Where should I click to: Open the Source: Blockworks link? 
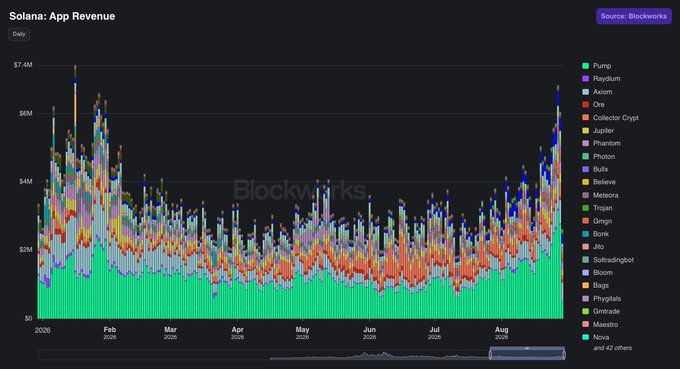[634, 16]
